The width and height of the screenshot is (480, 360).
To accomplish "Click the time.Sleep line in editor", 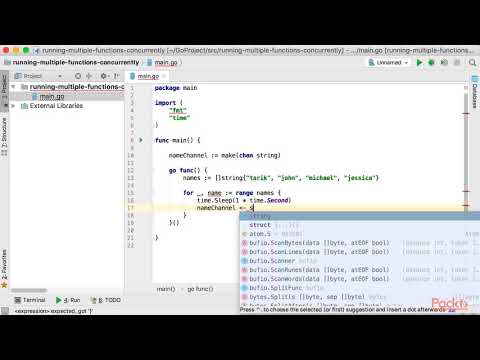I will (x=244, y=200).
